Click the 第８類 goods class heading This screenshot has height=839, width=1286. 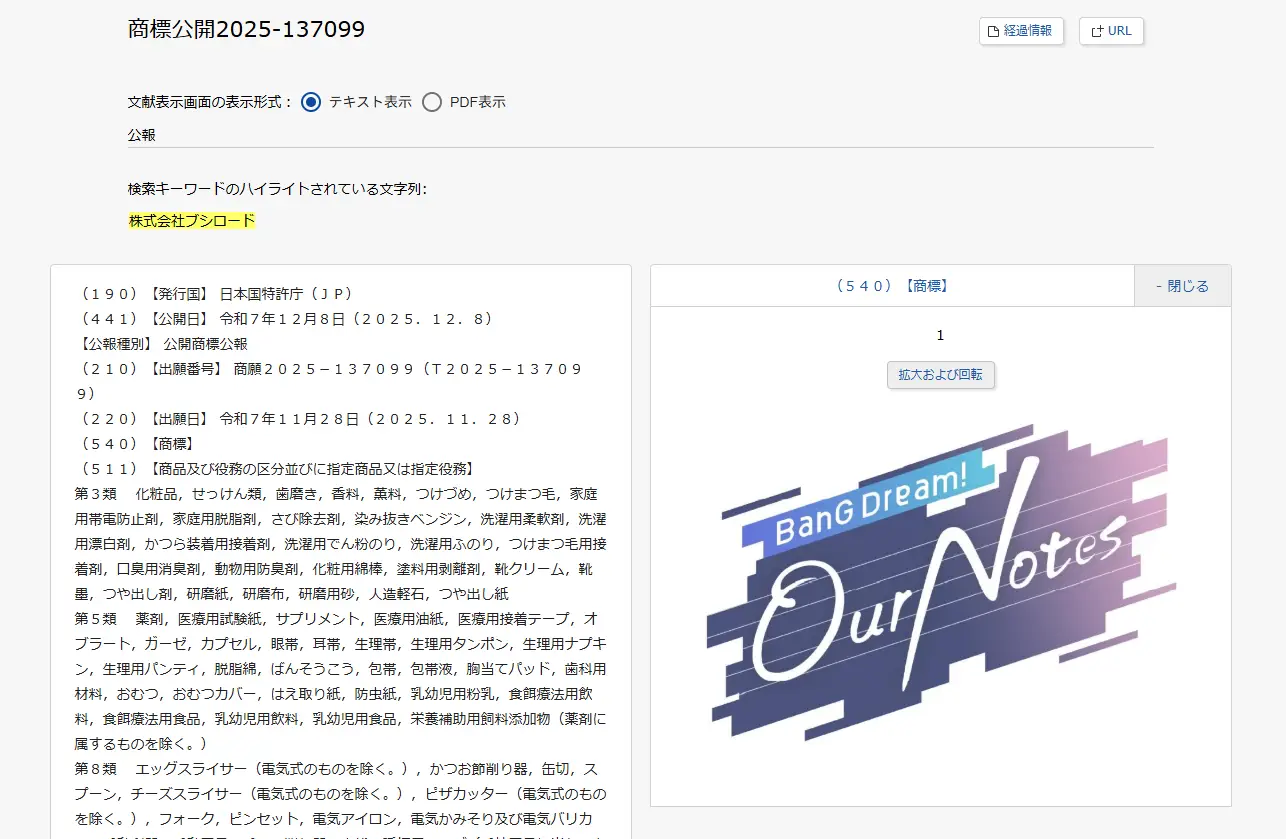tap(97, 769)
